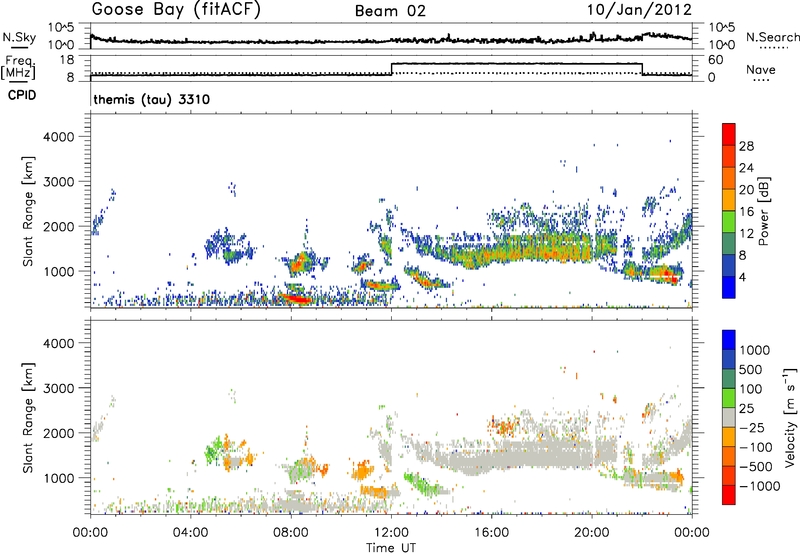Image resolution: width=800 pixels, height=554 pixels.
Task: Click the -100 velocity colorbar label
Action: tap(755, 447)
